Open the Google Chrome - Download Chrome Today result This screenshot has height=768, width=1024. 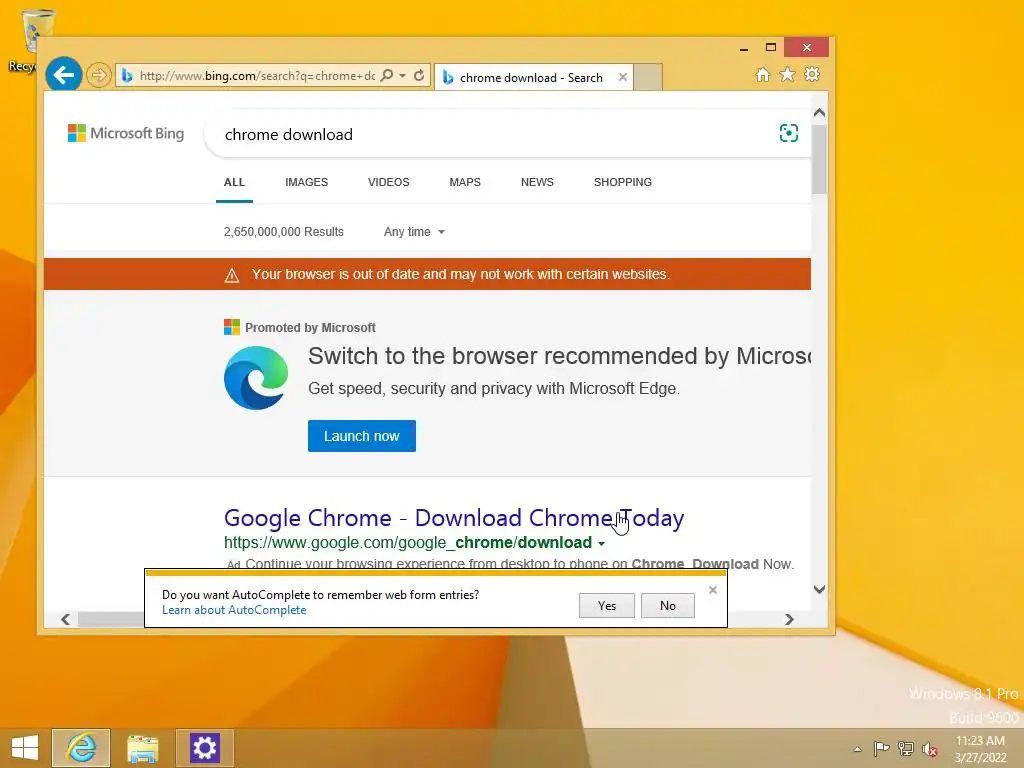point(454,518)
